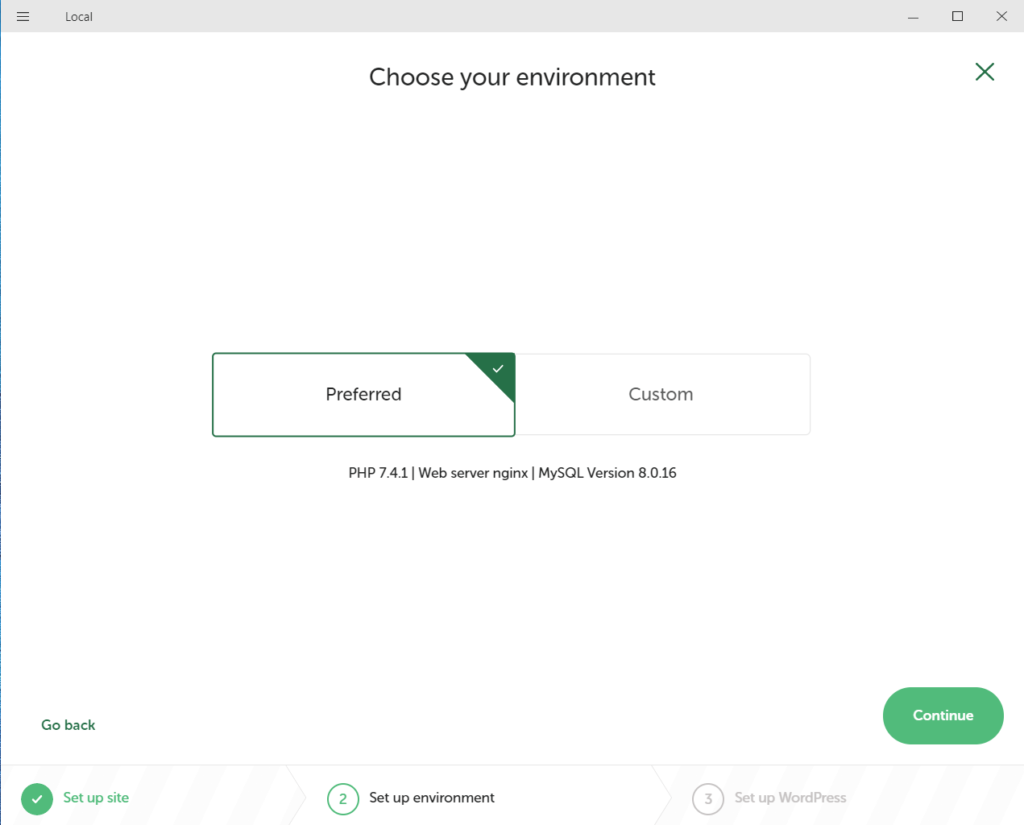This screenshot has width=1024, height=825.
Task: Click the Go back link
Action: (x=68, y=725)
